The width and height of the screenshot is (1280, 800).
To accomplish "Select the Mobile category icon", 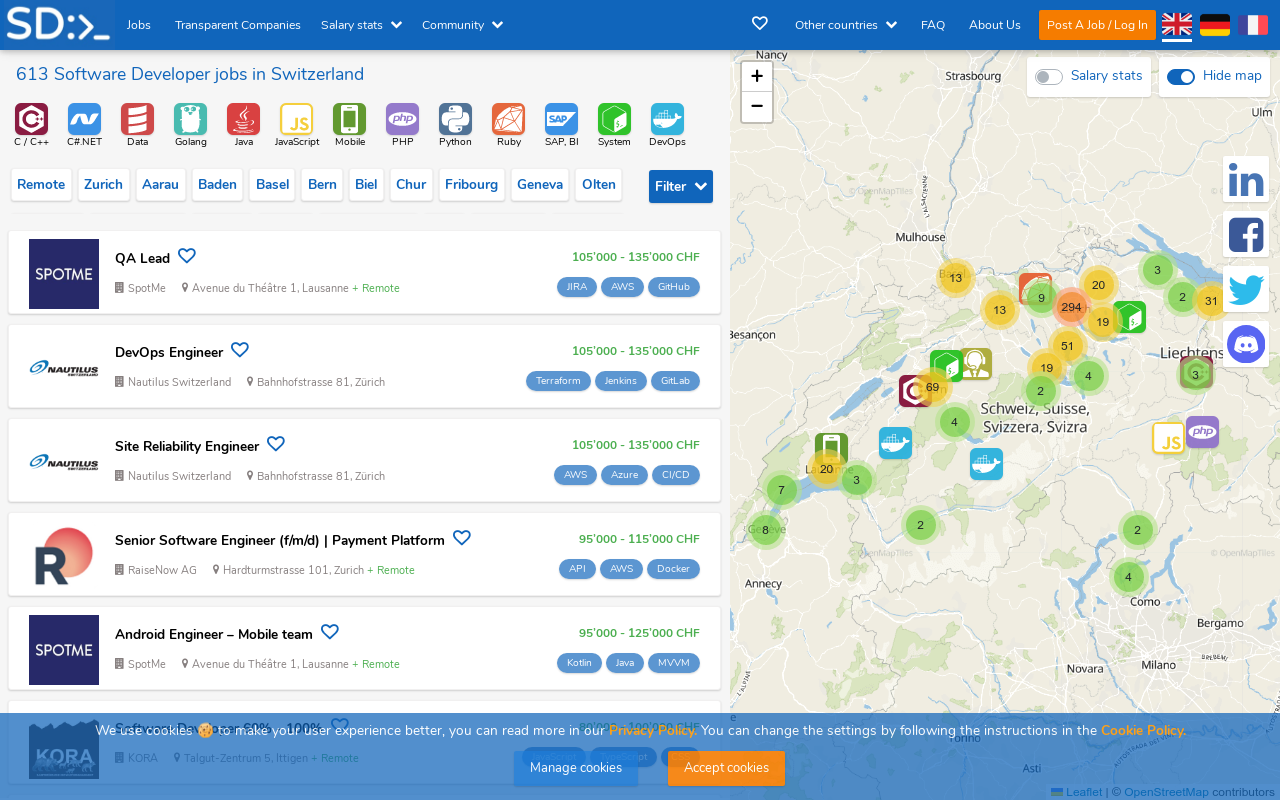I will [x=350, y=119].
